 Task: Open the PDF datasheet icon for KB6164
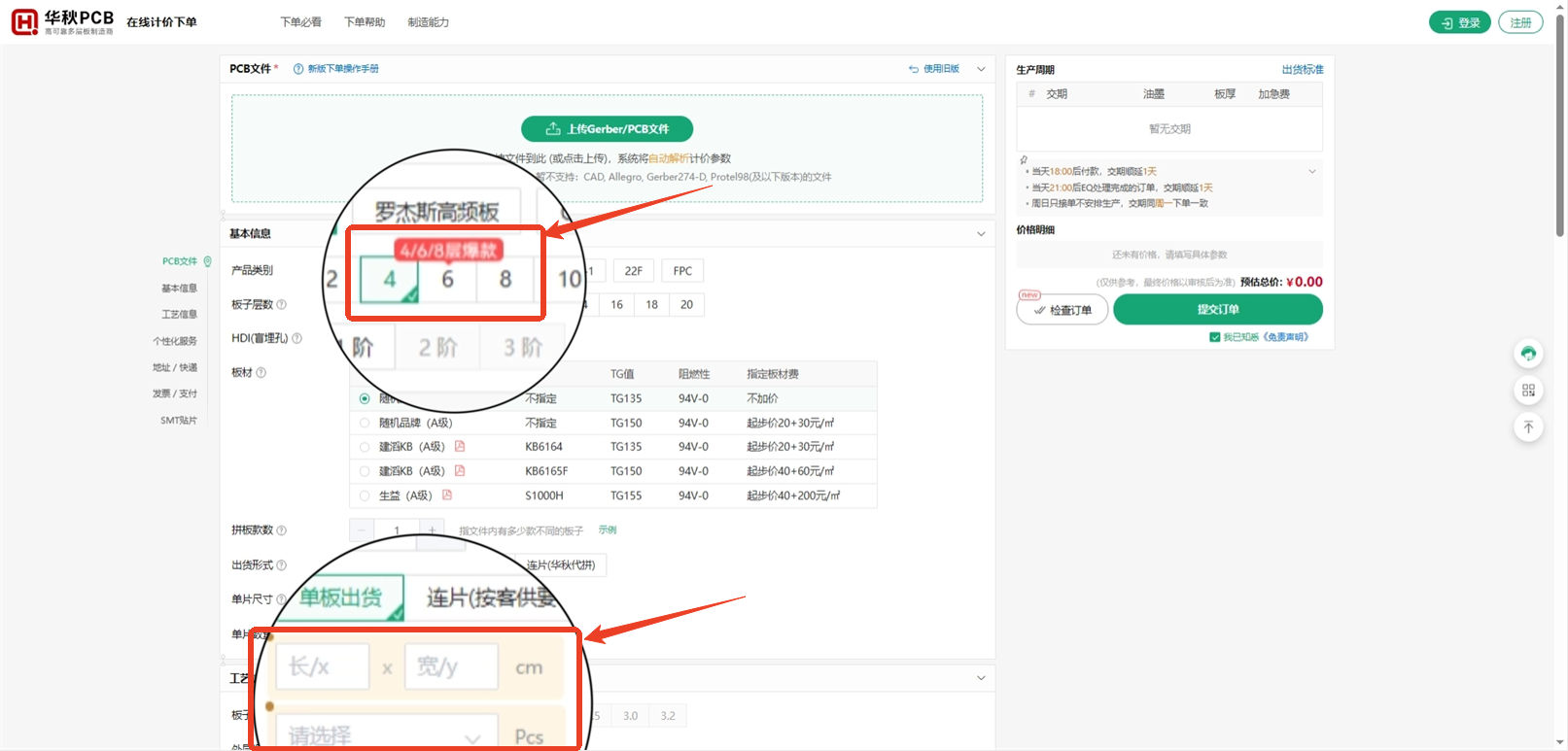[460, 447]
